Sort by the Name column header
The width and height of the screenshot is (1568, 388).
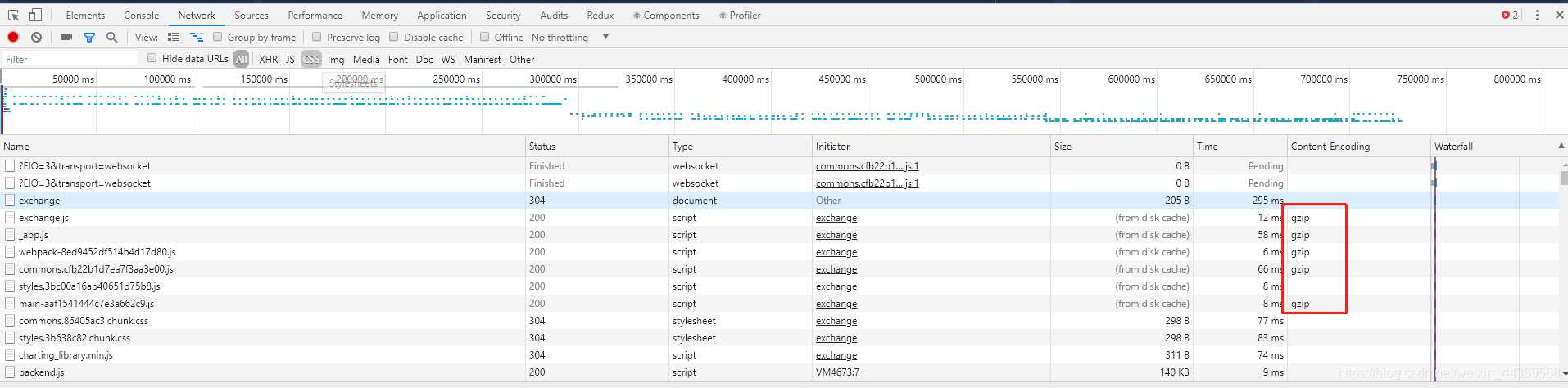click(x=262, y=146)
